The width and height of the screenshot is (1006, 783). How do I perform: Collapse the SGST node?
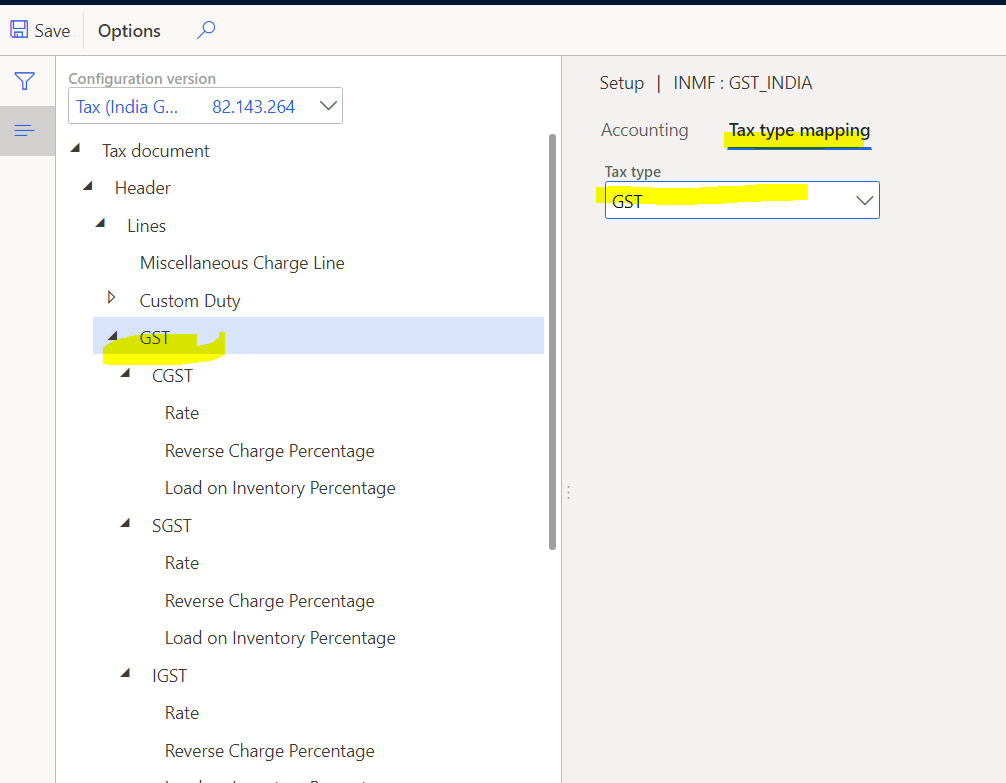pos(124,522)
